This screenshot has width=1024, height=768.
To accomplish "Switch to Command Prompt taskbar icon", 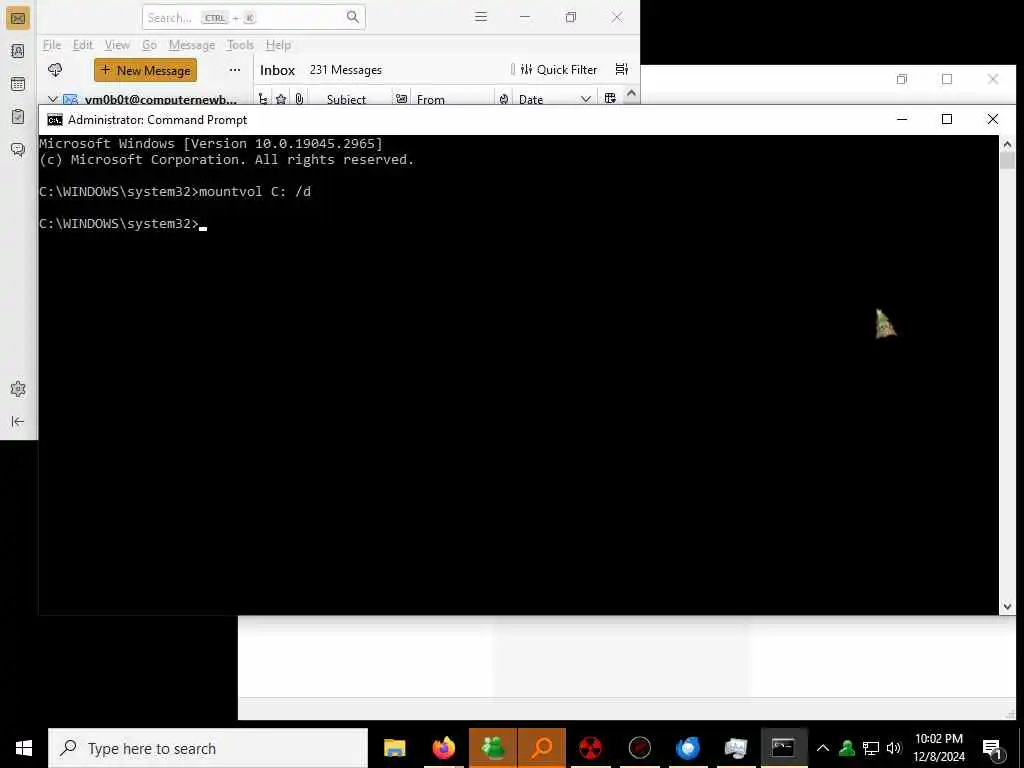I will [x=783, y=748].
